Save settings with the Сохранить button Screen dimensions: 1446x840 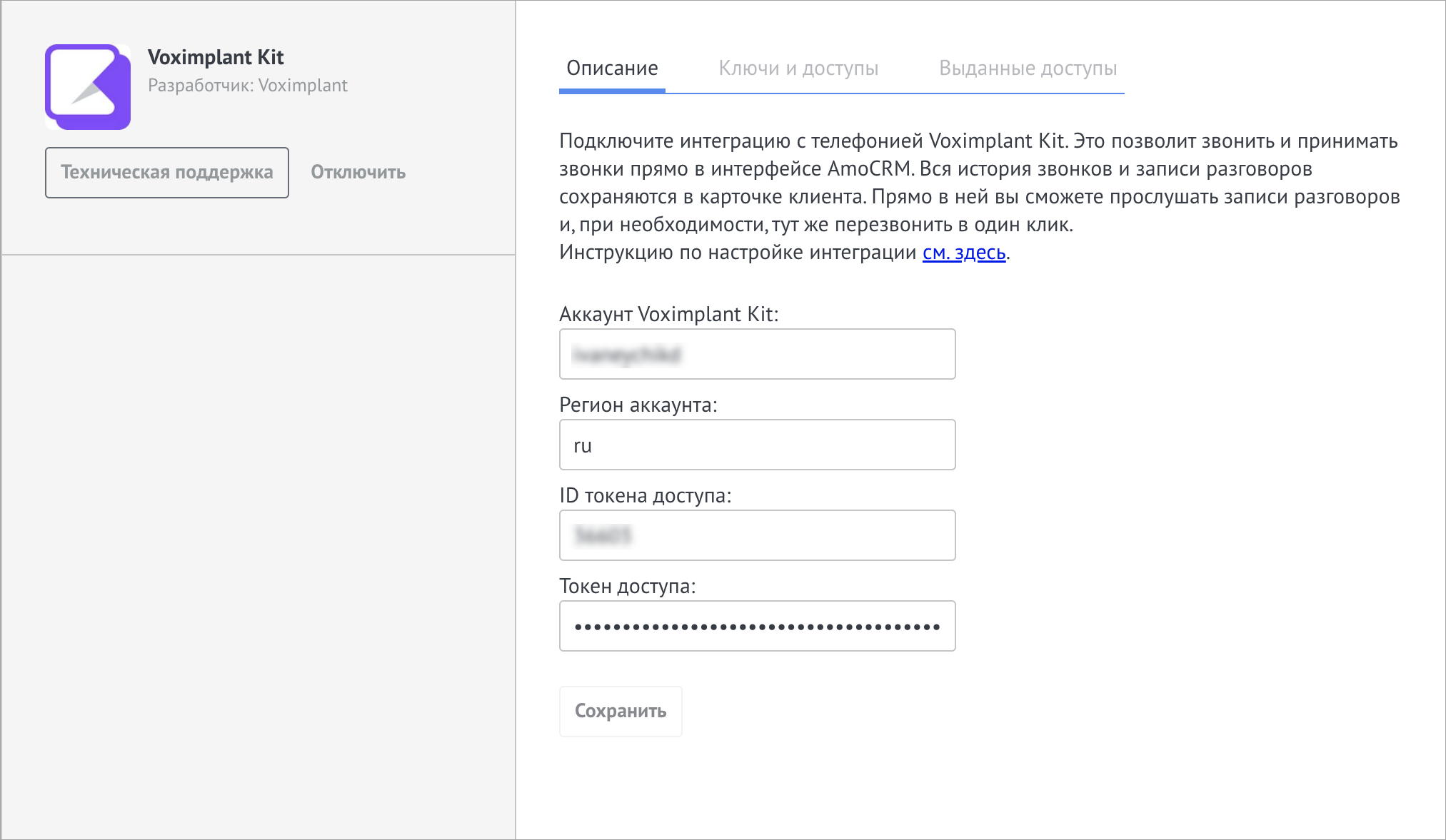pos(621,712)
